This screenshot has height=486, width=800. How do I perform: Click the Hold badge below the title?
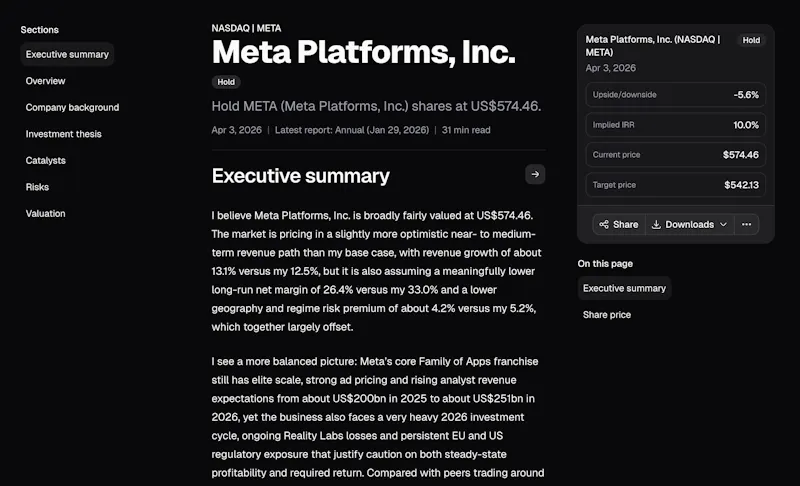tap(226, 82)
